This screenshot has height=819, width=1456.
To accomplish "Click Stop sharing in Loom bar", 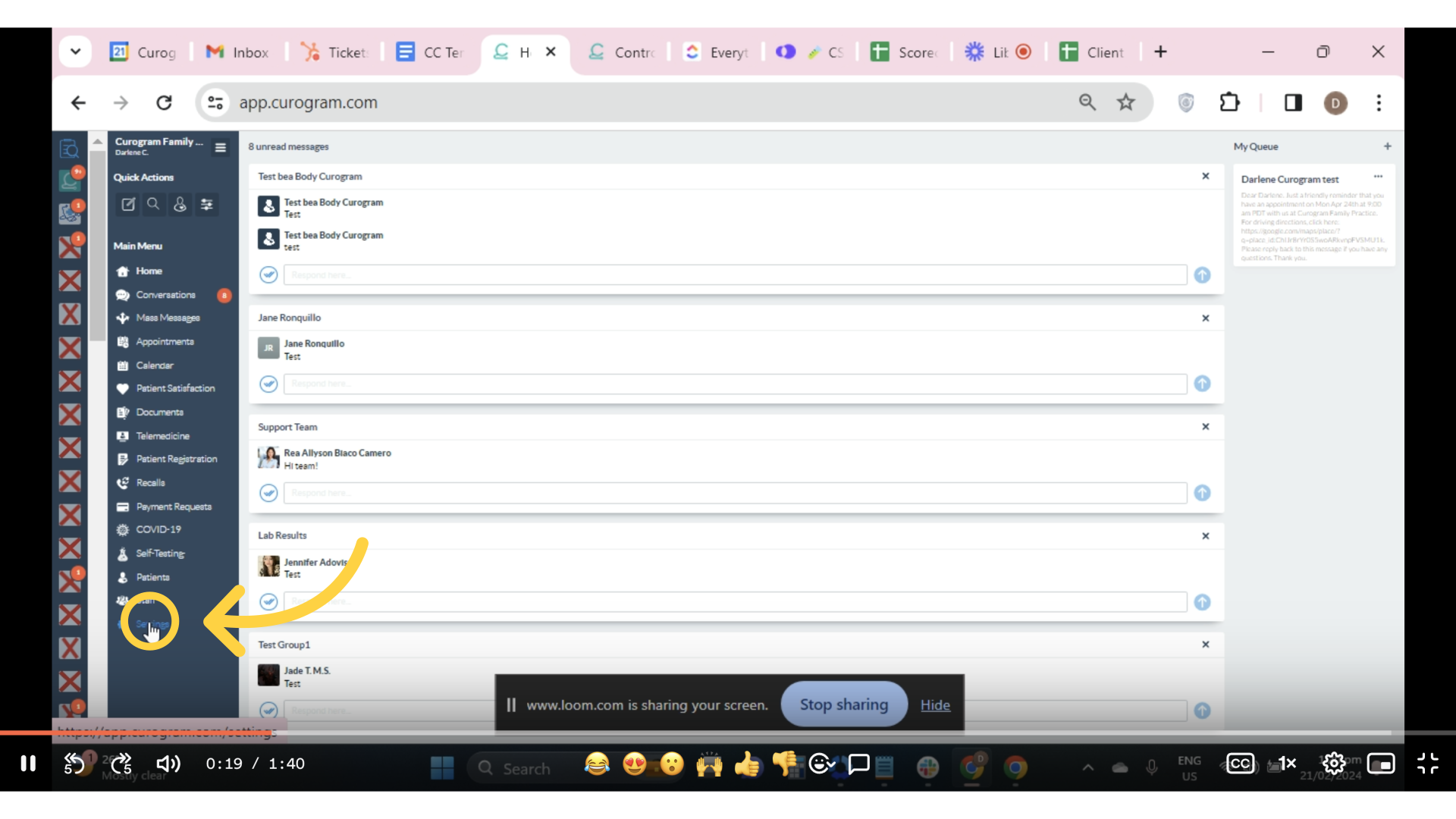I will pyautogui.click(x=844, y=704).
